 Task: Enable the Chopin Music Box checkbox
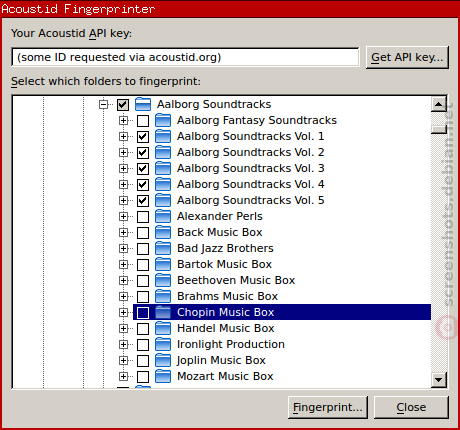143,313
